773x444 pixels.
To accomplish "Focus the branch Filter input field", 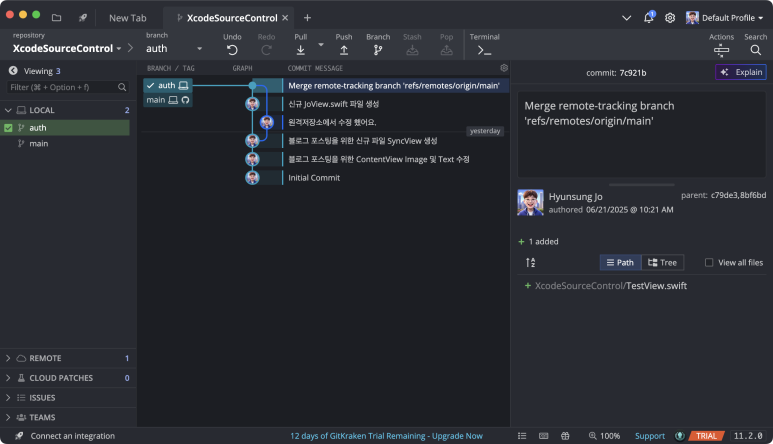I will pyautogui.click(x=67, y=87).
